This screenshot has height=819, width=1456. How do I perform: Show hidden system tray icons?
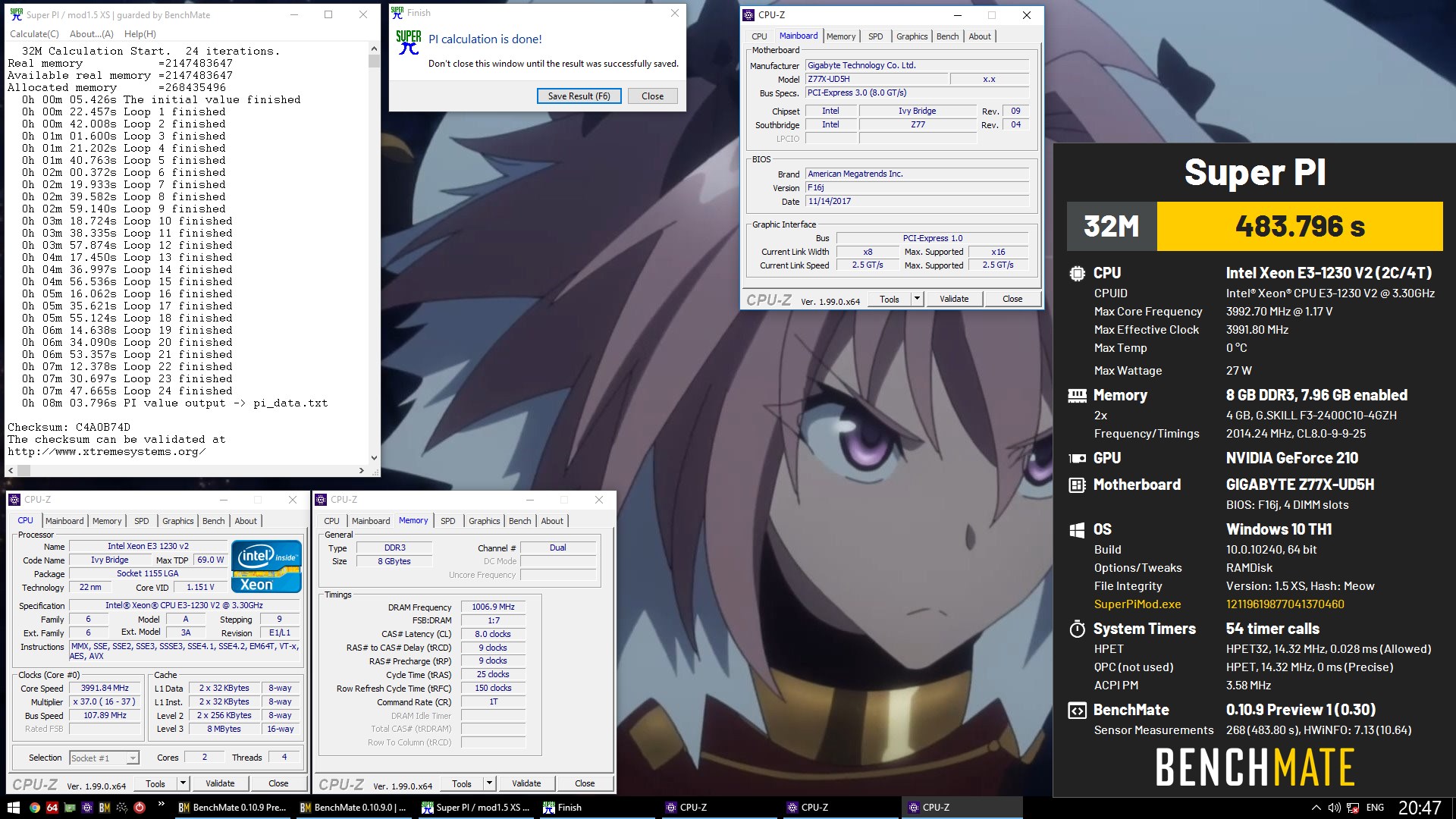[1316, 808]
